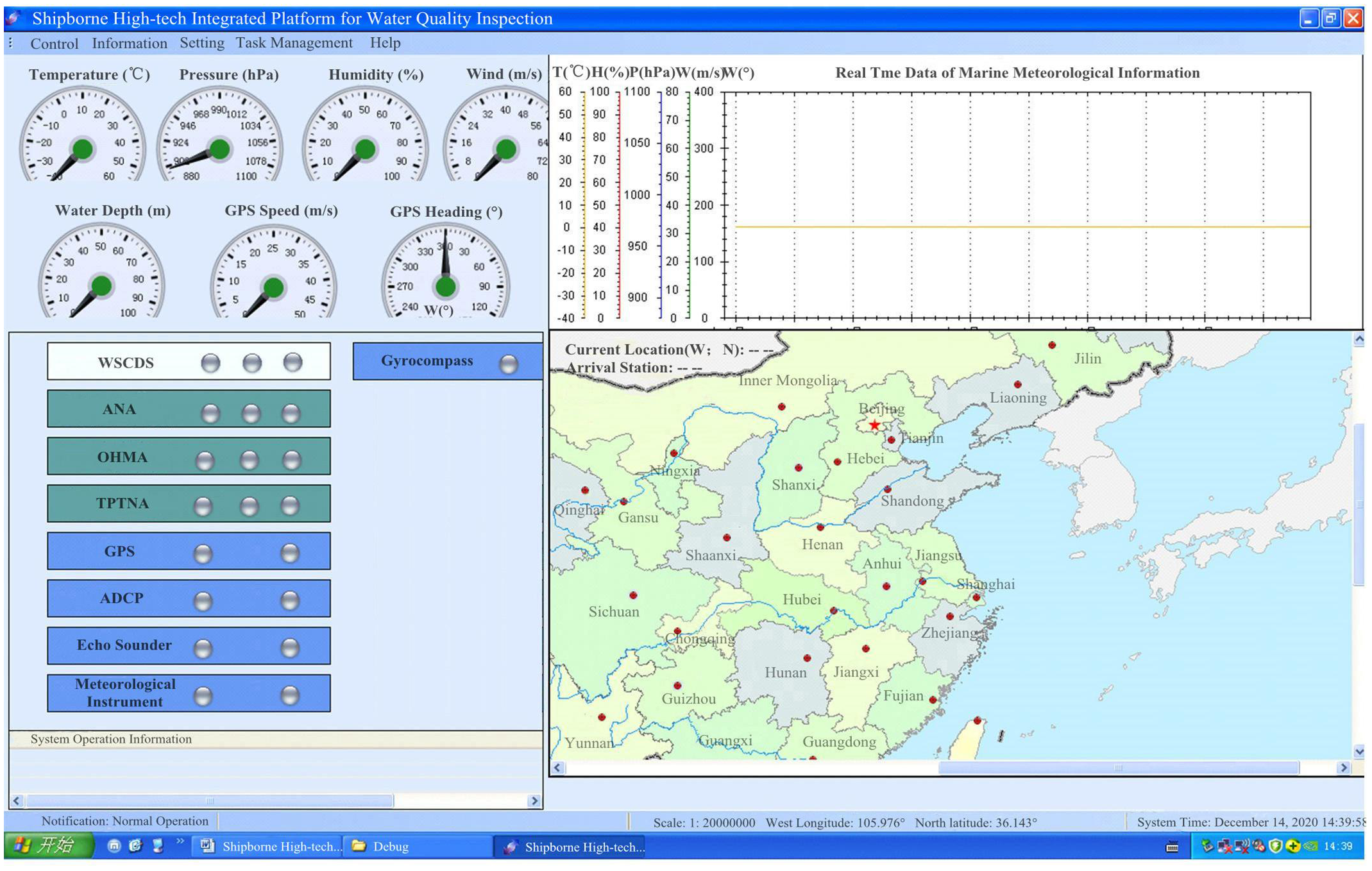Click the Echo Sounder button
Viewport: 1372px width, 871px height.
click(124, 645)
